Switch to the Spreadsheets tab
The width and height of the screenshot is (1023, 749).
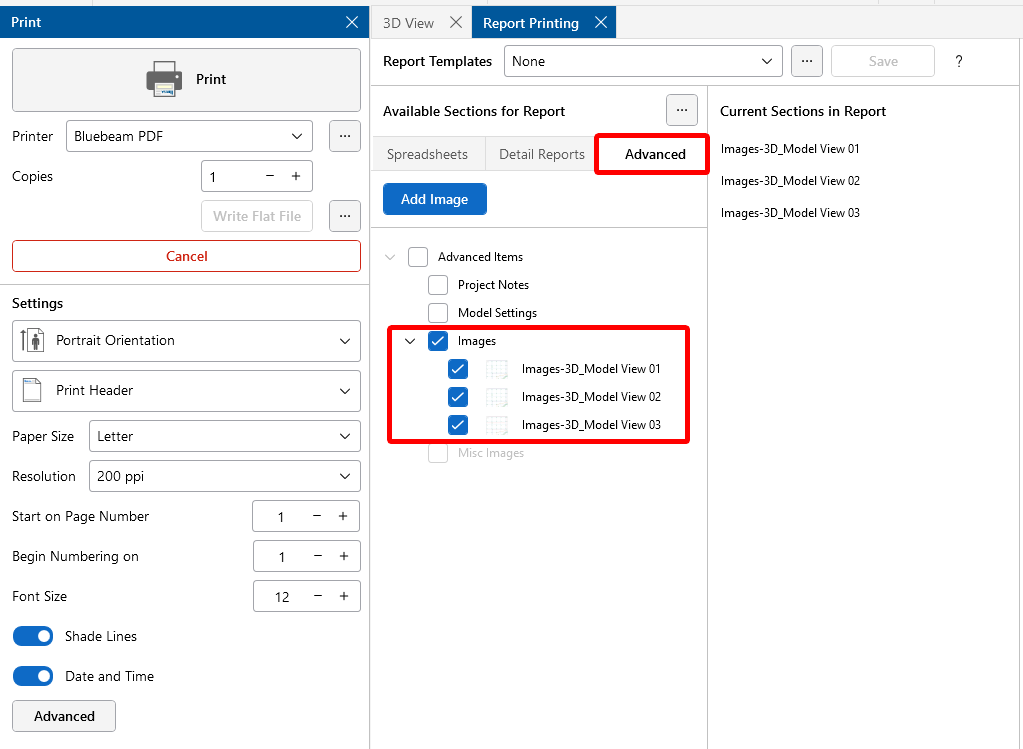(x=427, y=154)
